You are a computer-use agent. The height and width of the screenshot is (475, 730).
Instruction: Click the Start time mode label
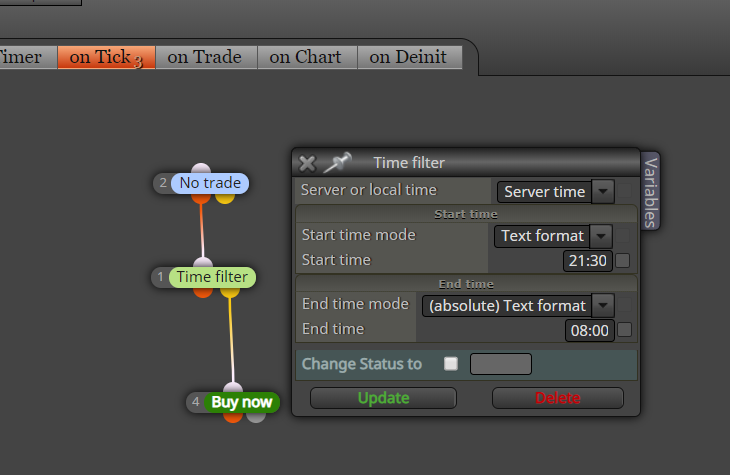point(358,235)
